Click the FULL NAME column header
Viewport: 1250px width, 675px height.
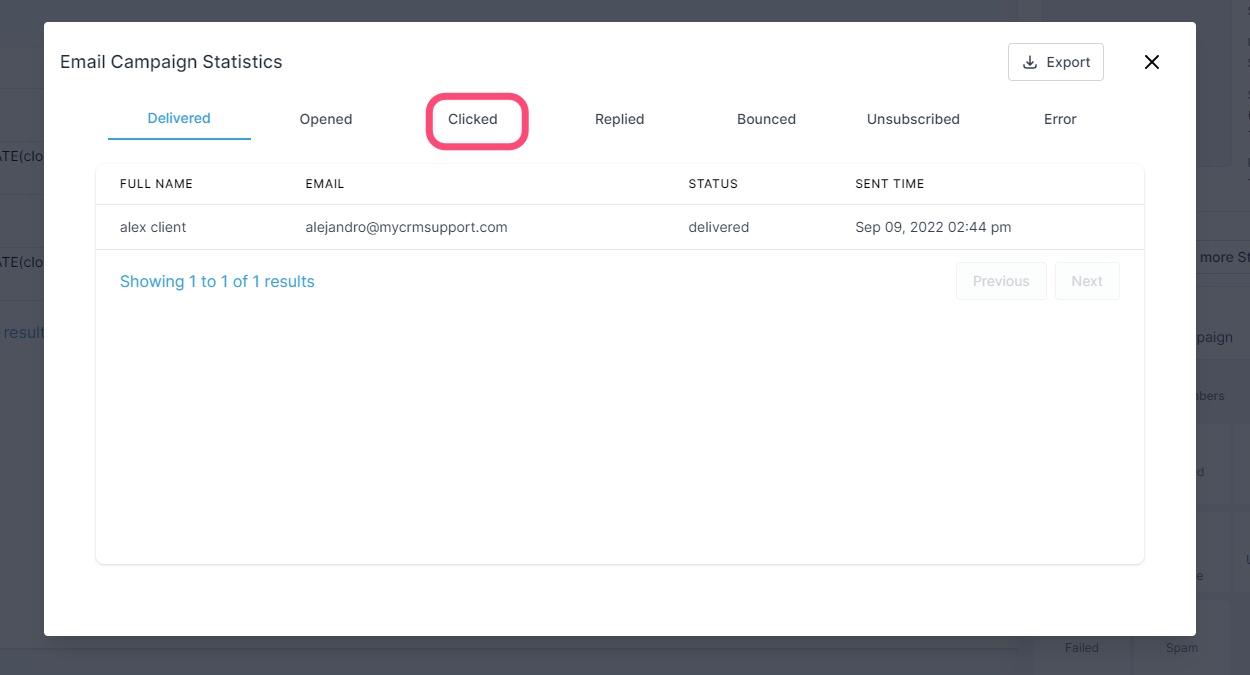coord(156,184)
